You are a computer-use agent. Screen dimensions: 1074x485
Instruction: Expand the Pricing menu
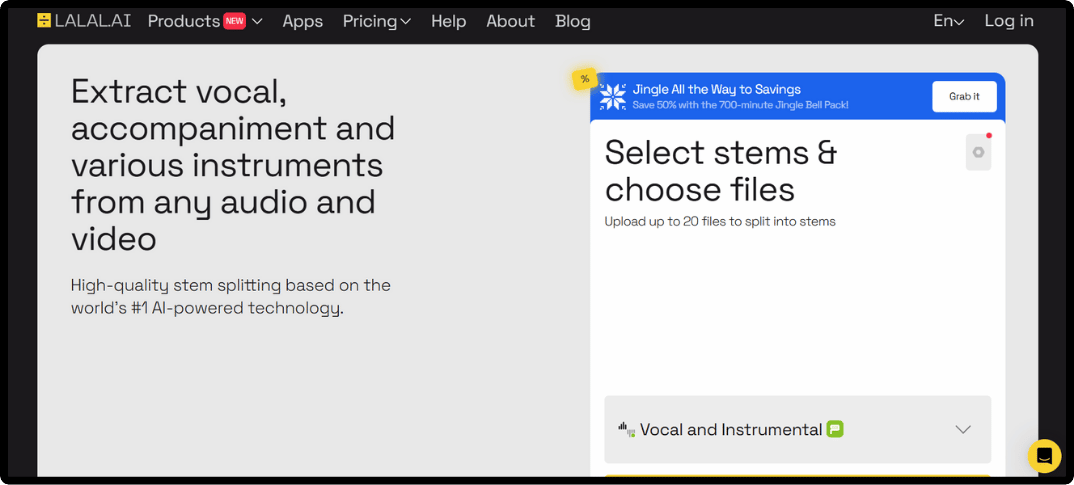tap(377, 21)
